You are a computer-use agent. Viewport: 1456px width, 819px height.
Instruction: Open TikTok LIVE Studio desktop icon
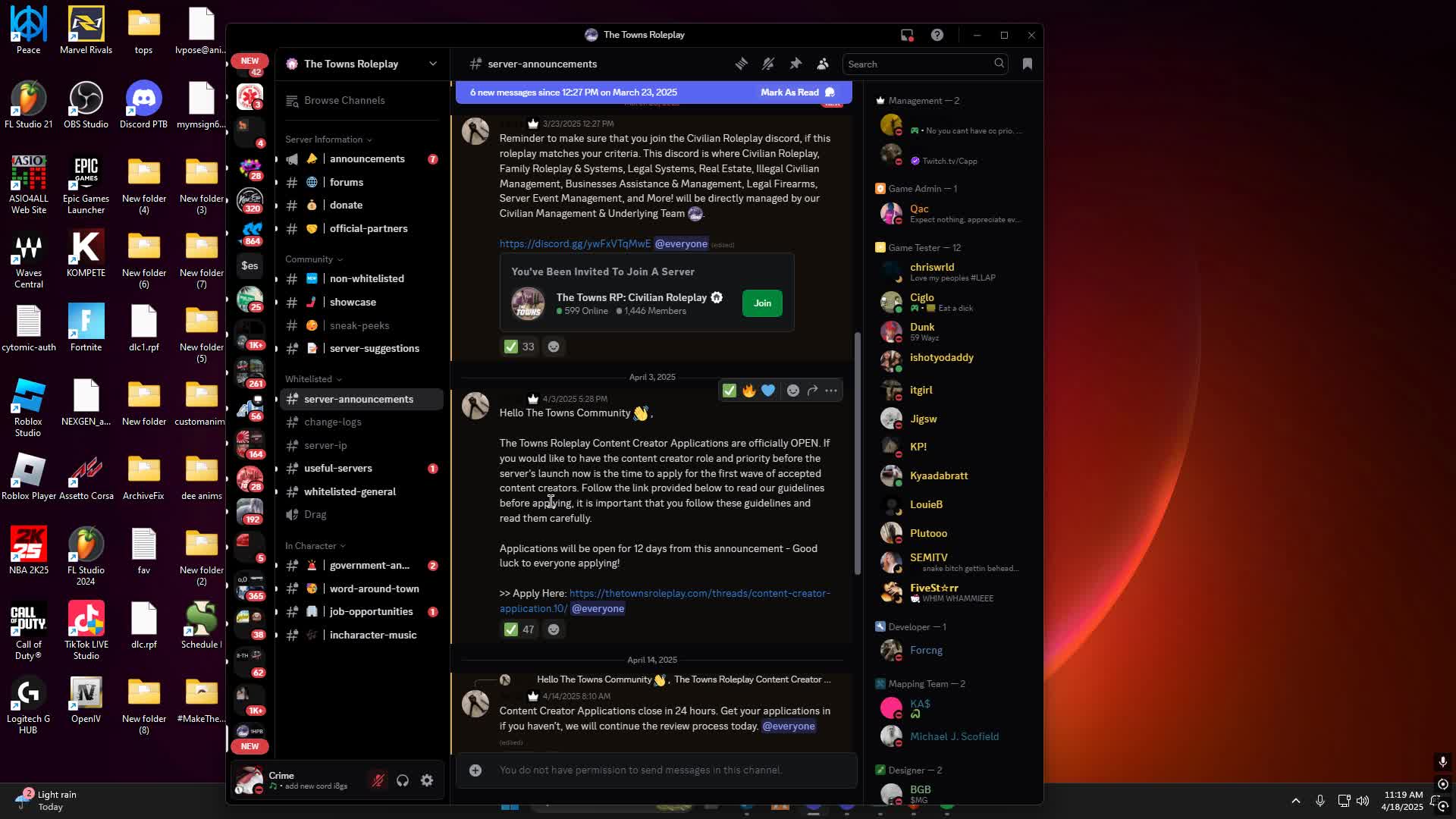(86, 631)
